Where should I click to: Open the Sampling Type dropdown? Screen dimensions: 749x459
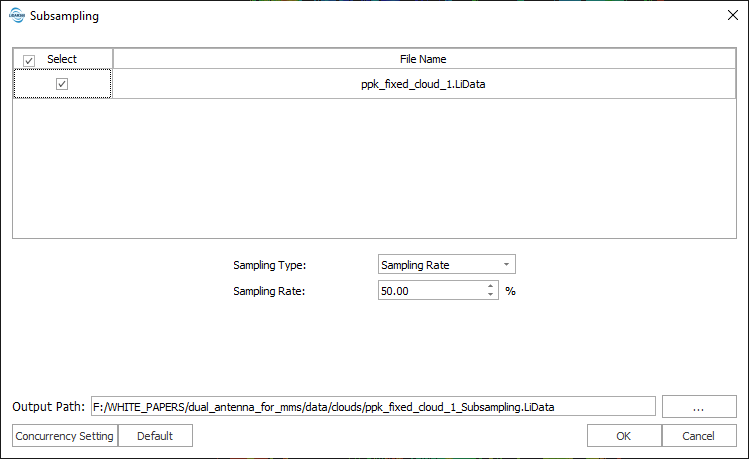[x=446, y=265]
